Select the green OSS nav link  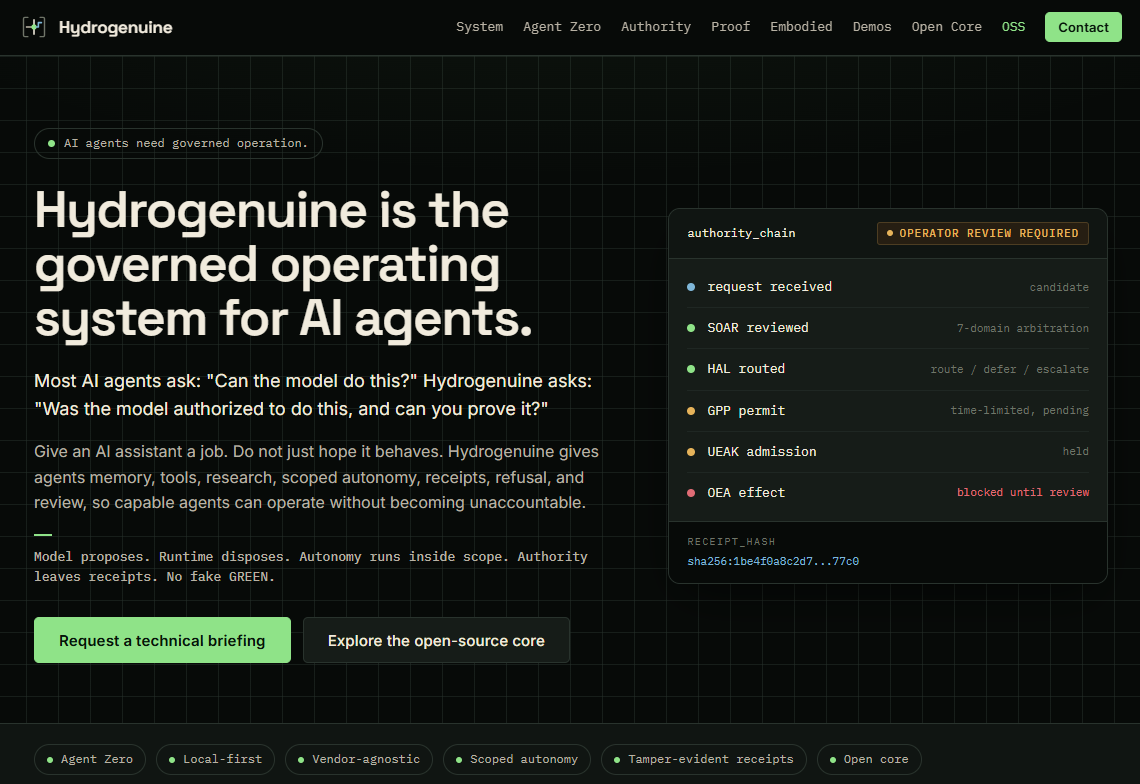point(1013,27)
